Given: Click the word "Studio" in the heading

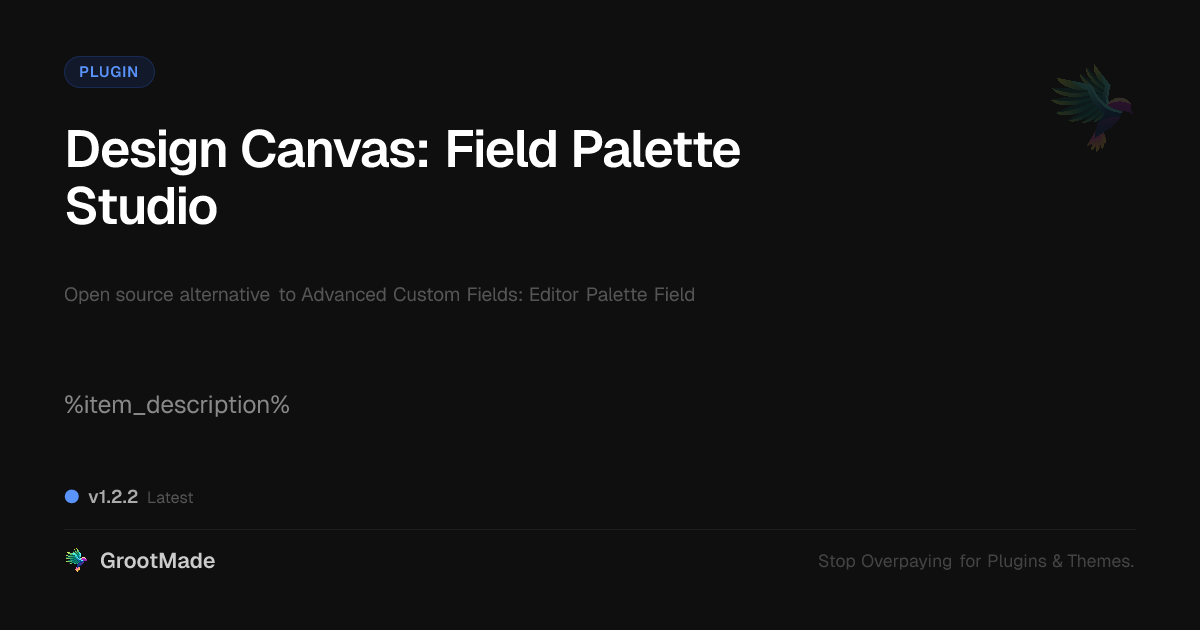Looking at the screenshot, I should [x=141, y=206].
